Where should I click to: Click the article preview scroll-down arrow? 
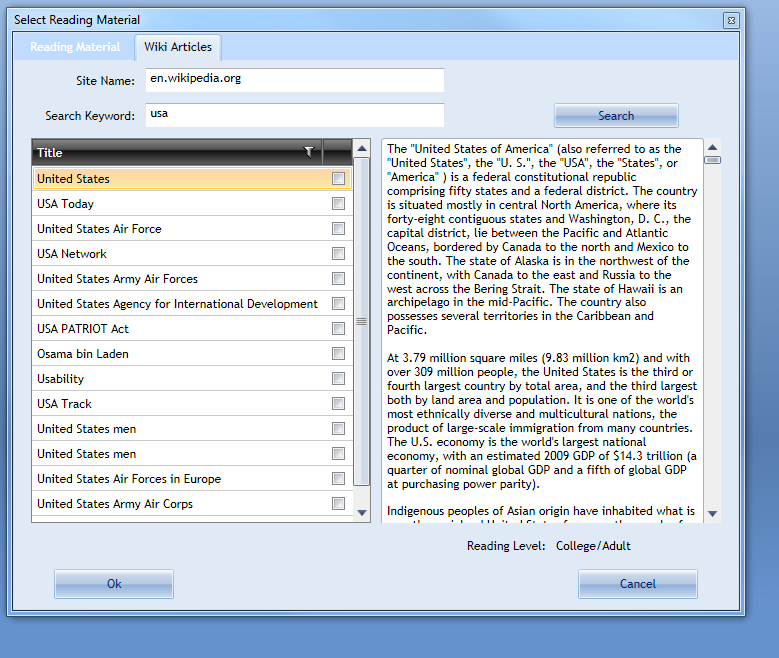(x=712, y=513)
